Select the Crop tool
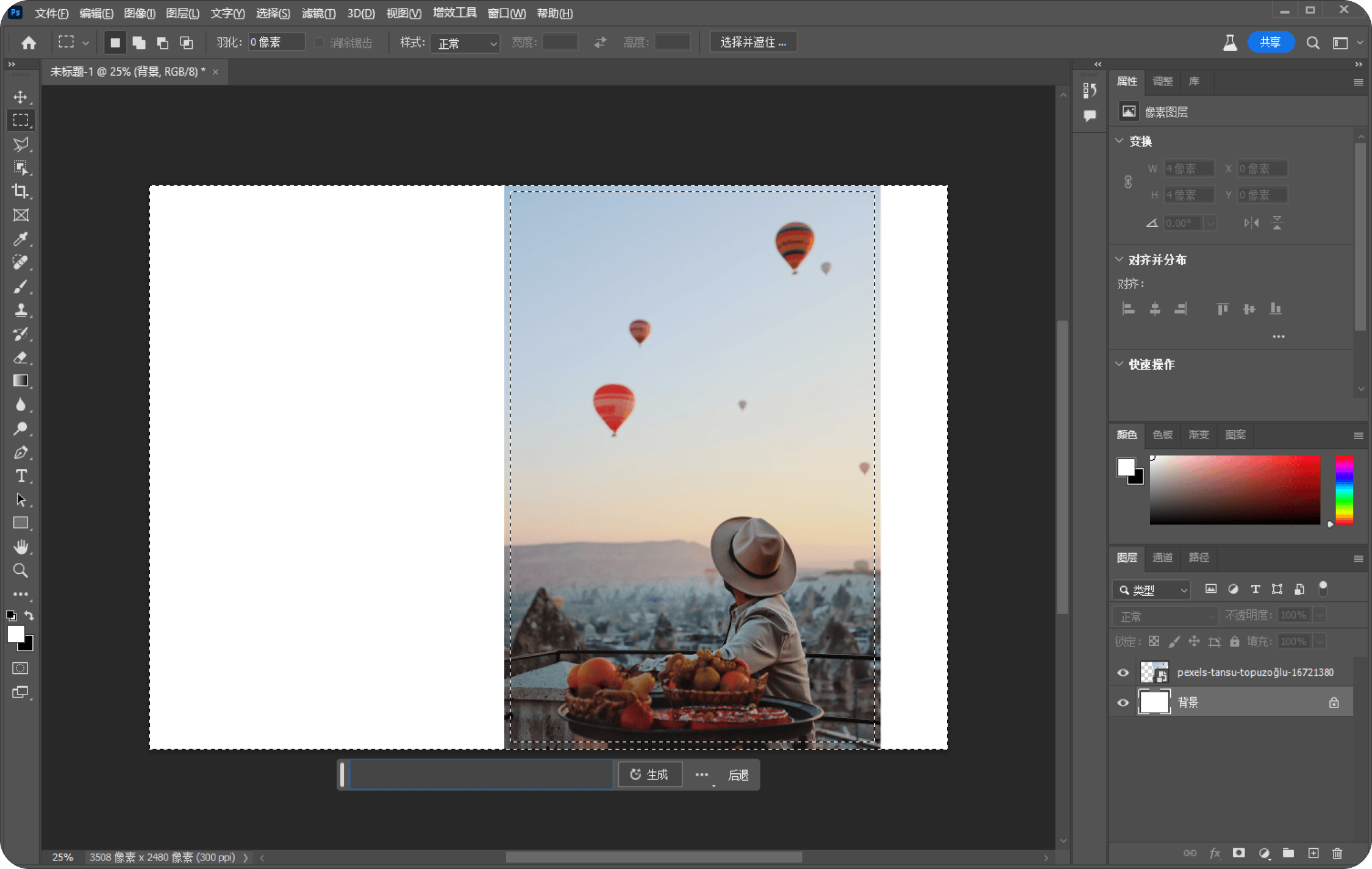The width and height of the screenshot is (1372, 869). pos(21,191)
